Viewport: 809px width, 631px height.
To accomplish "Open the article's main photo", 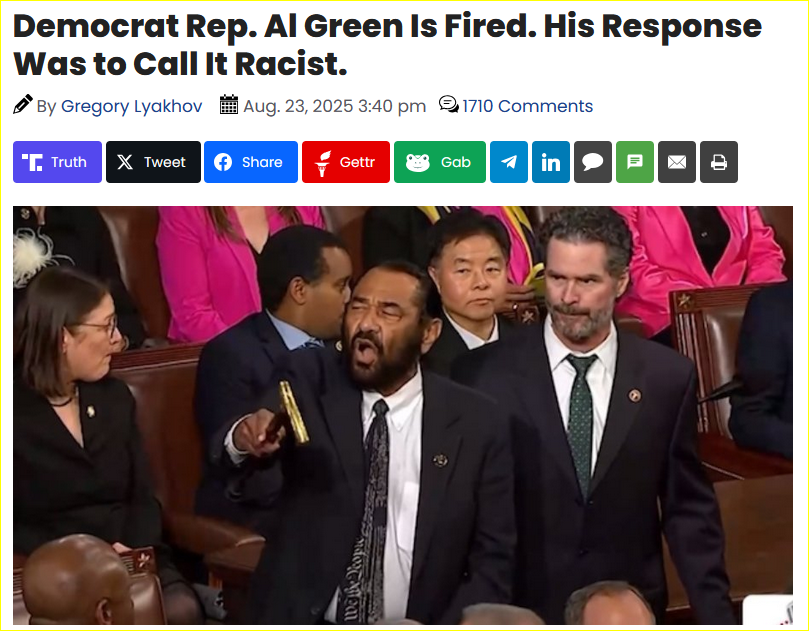I will (x=402, y=415).
